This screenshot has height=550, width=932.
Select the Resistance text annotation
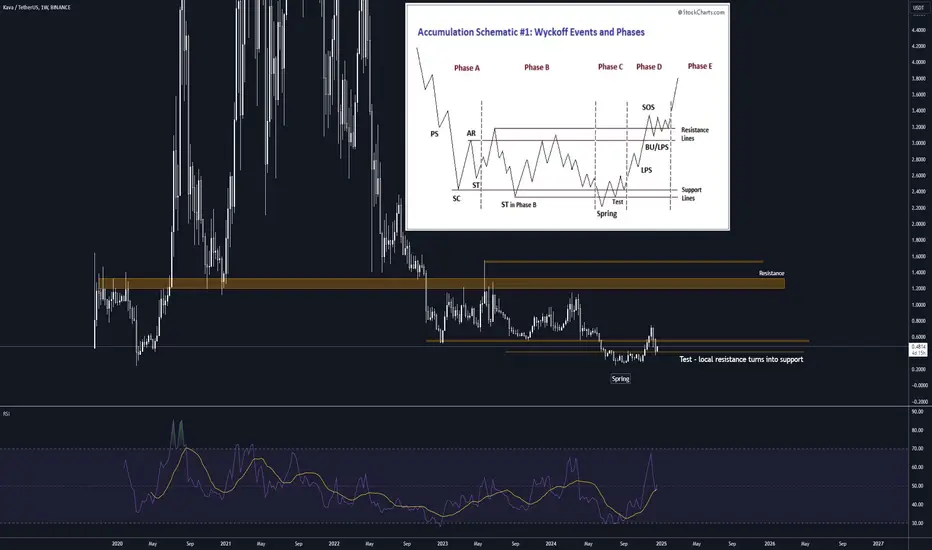point(772,274)
